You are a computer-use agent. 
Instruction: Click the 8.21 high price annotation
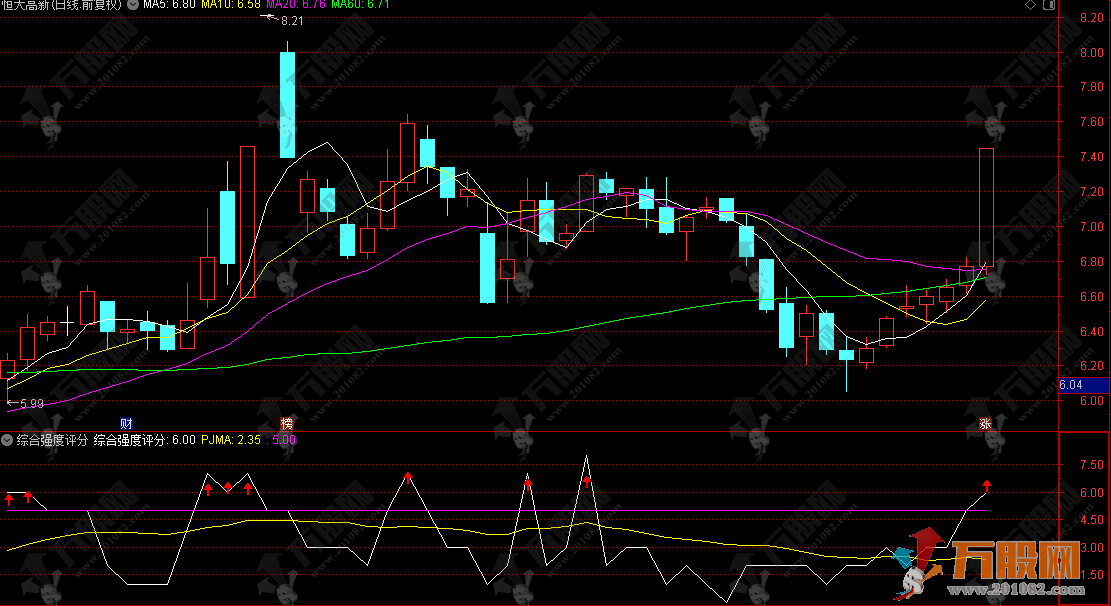click(292, 20)
